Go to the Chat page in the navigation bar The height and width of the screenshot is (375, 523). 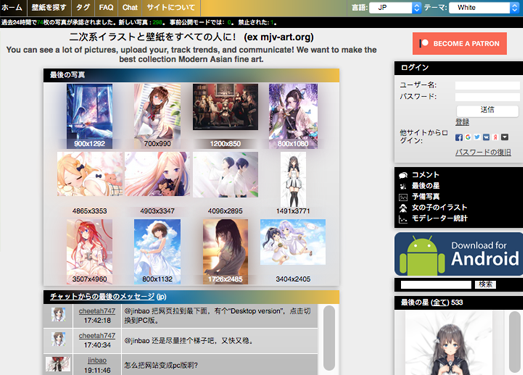(x=130, y=7)
